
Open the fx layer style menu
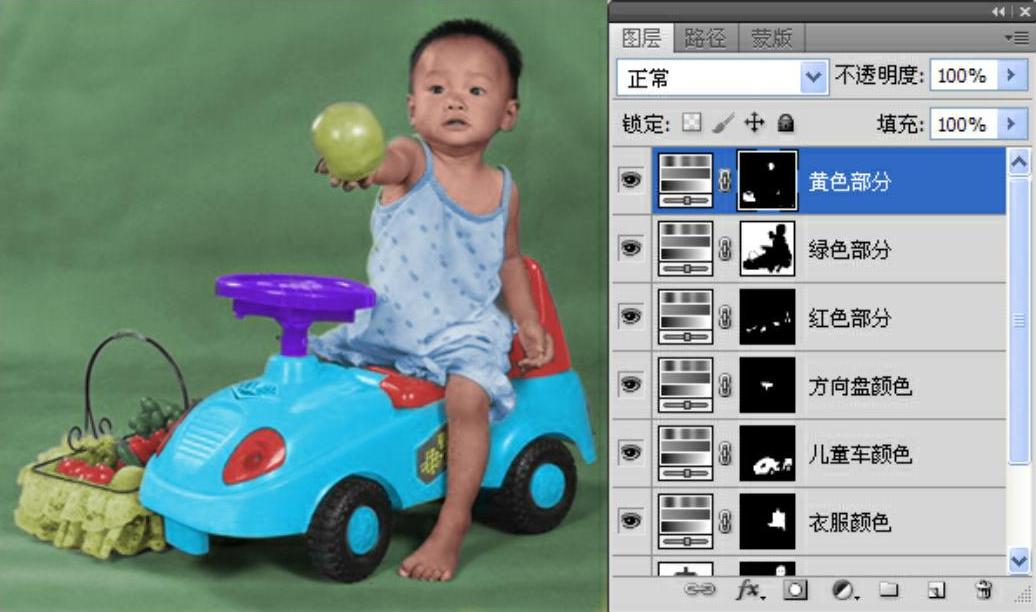point(750,589)
